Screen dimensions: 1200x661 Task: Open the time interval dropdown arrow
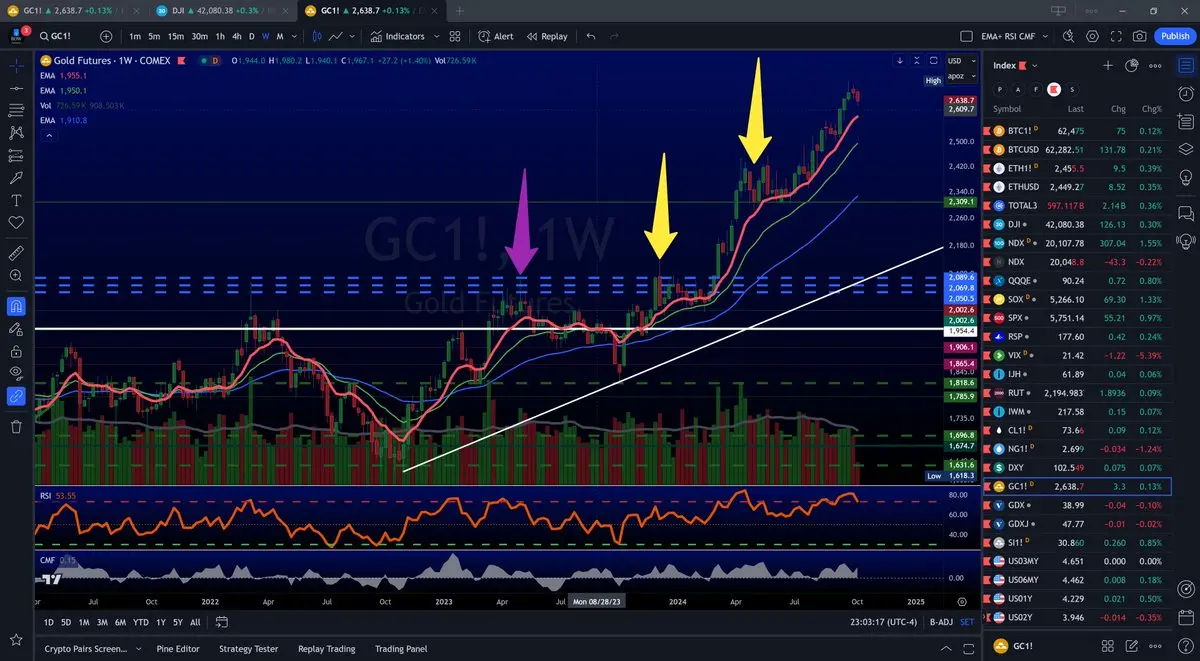click(295, 36)
